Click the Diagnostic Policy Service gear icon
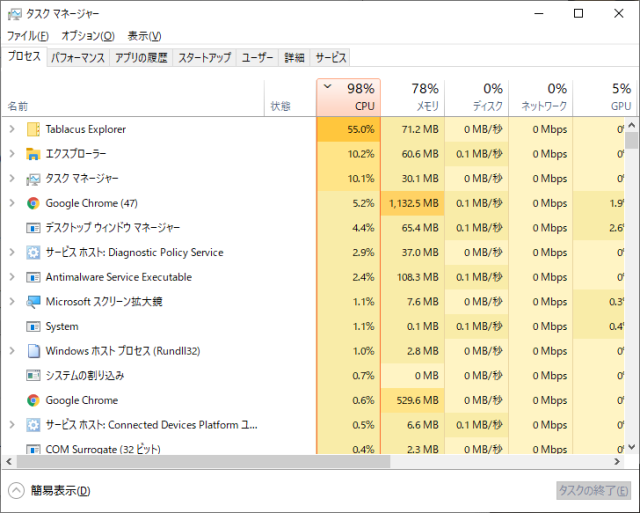Image resolution: width=640 pixels, height=513 pixels. (33, 253)
